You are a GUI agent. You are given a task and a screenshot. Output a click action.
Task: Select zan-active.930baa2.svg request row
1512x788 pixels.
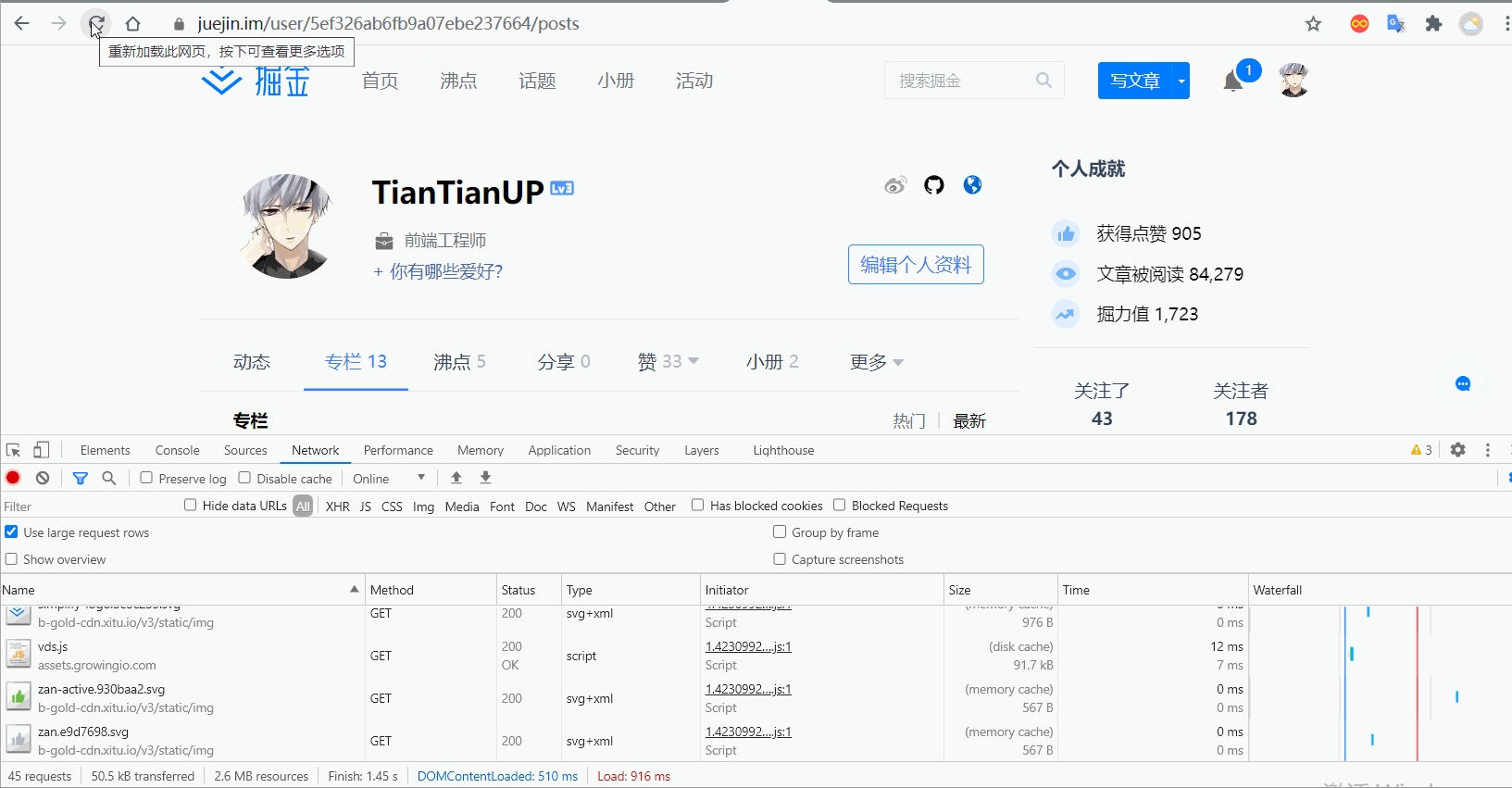(624, 698)
